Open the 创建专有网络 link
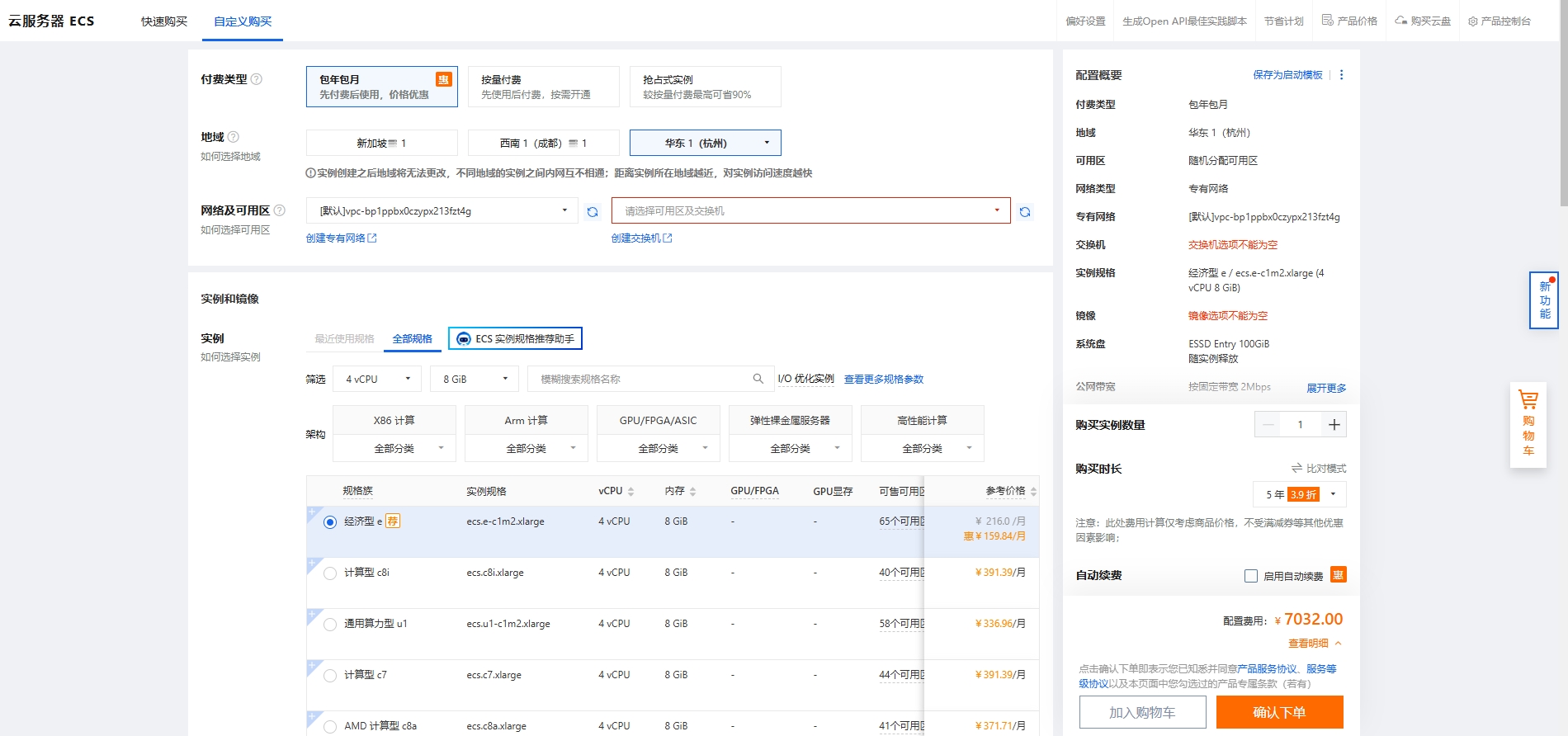The height and width of the screenshot is (736, 1568). [341, 238]
